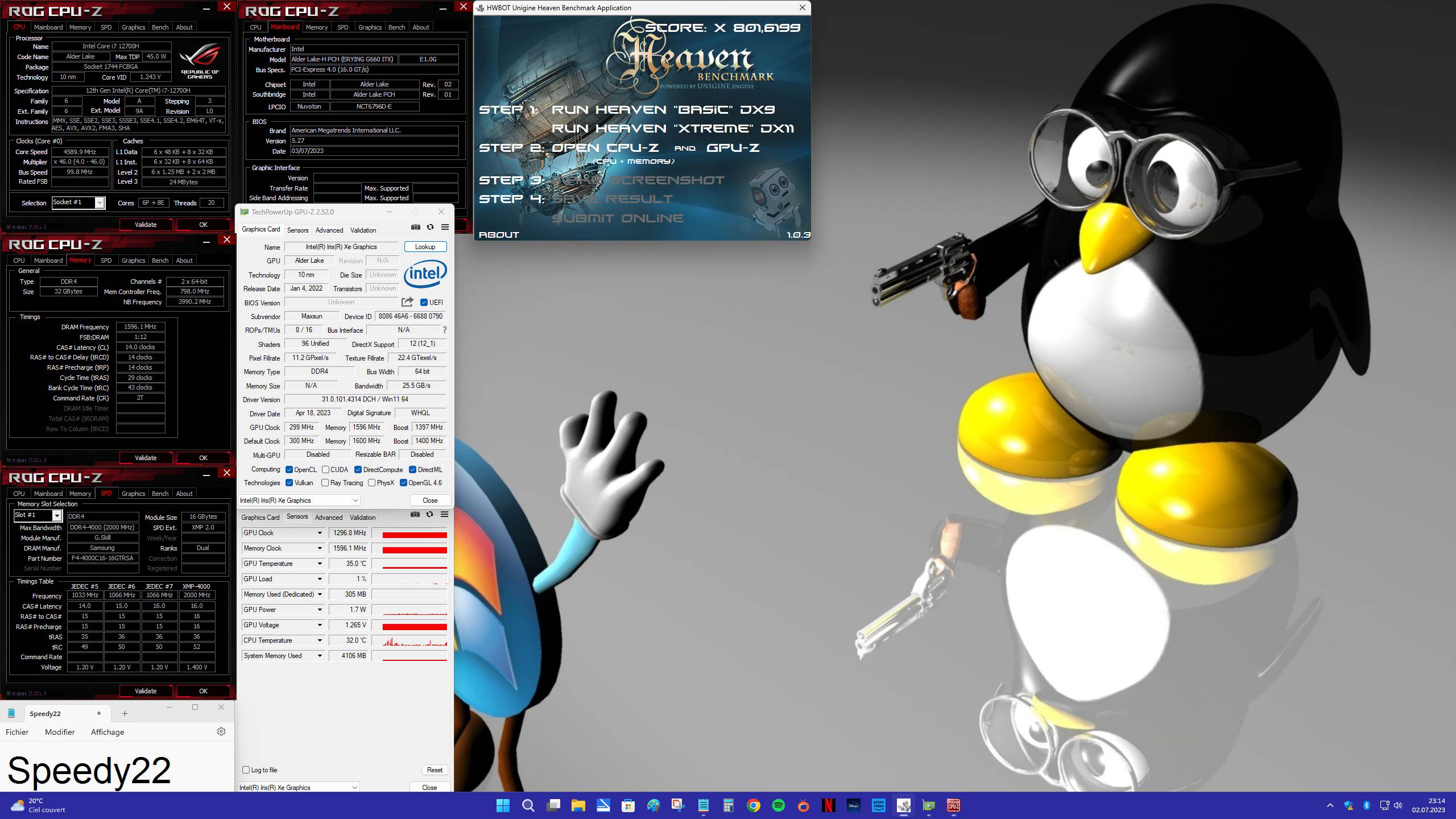Expand GPU Clock sensor dropdown
The width and height of the screenshot is (1456, 819).
click(x=320, y=533)
